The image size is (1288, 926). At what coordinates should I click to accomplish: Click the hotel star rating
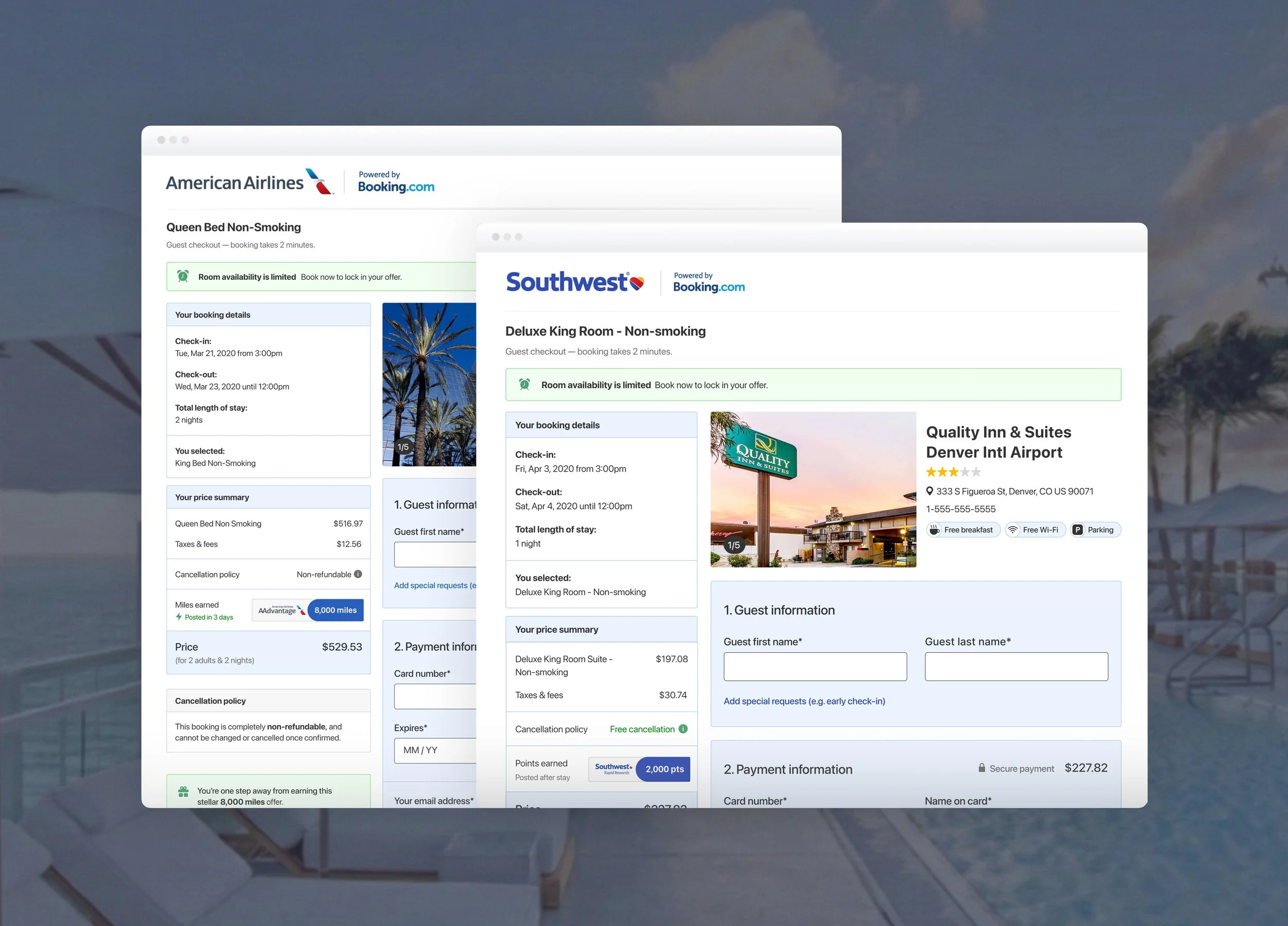click(x=953, y=472)
